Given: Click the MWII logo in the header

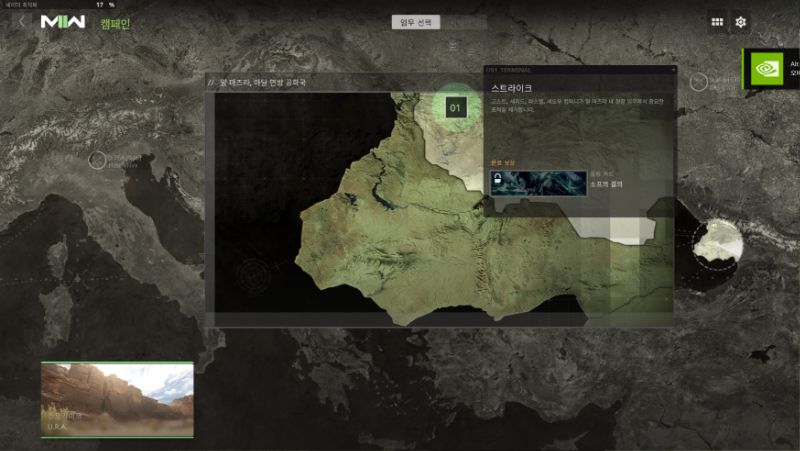Looking at the screenshot, I should tap(62, 22).
